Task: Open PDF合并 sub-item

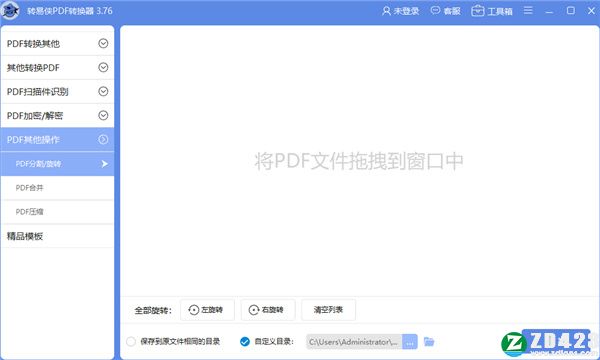Action: 57,188
